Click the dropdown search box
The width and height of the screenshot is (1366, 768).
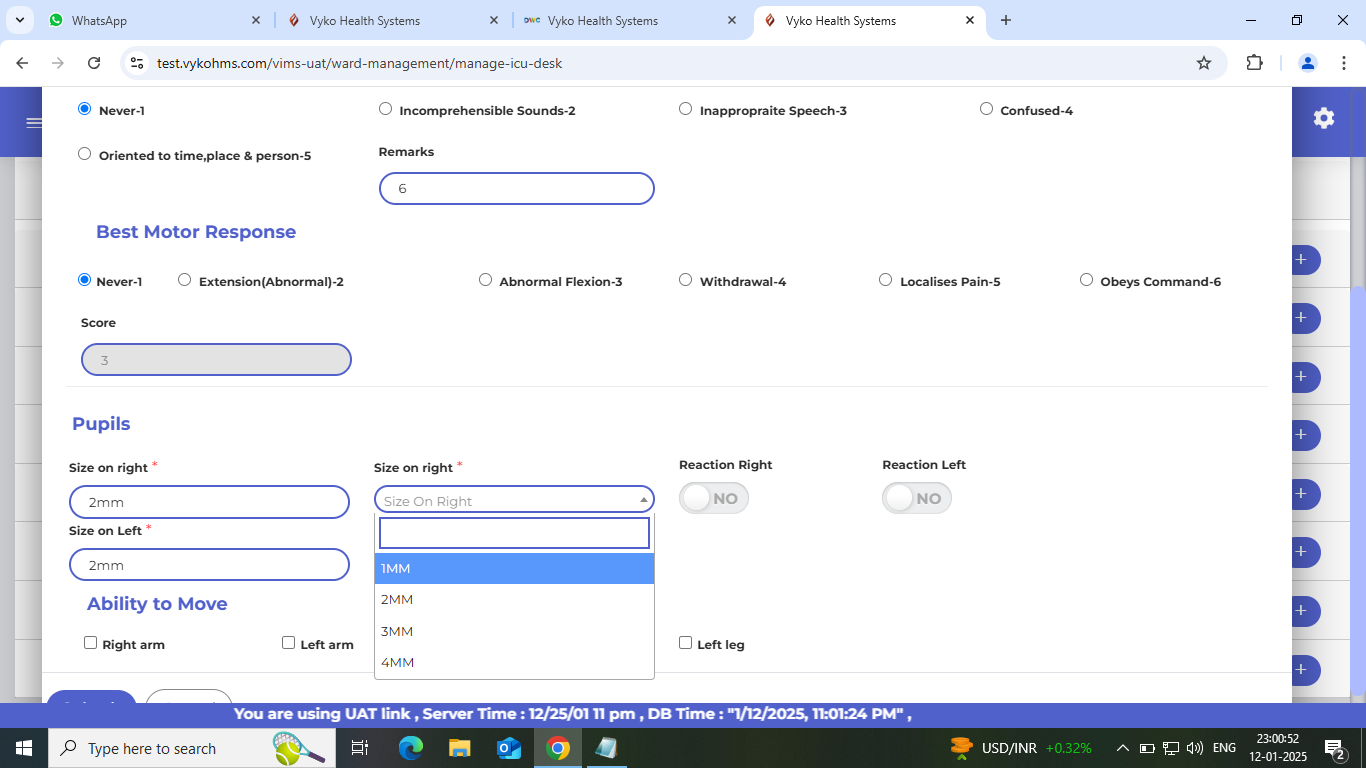click(x=514, y=533)
